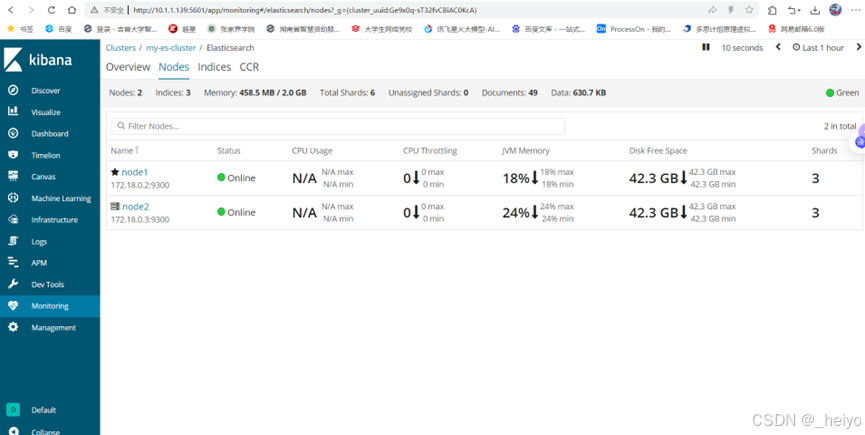This screenshot has height=435, width=865.
Task: Go to the Clusters breadcrumb link
Action: pyautogui.click(x=121, y=48)
